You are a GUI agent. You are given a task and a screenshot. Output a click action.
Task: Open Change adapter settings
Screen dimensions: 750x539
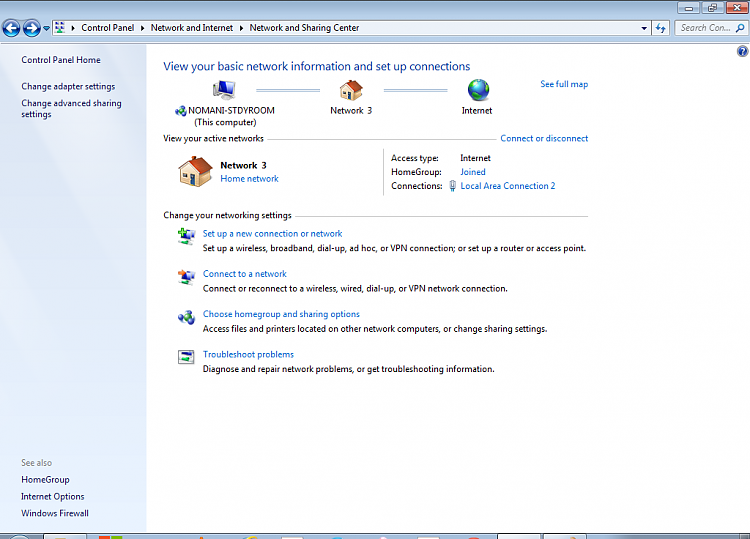[x=68, y=87]
